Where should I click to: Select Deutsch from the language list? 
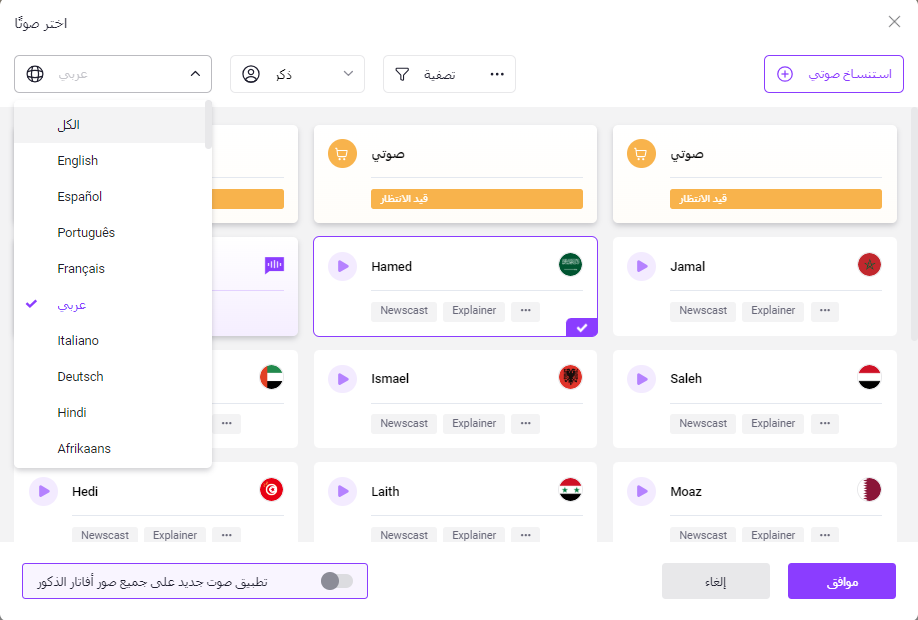tap(80, 377)
